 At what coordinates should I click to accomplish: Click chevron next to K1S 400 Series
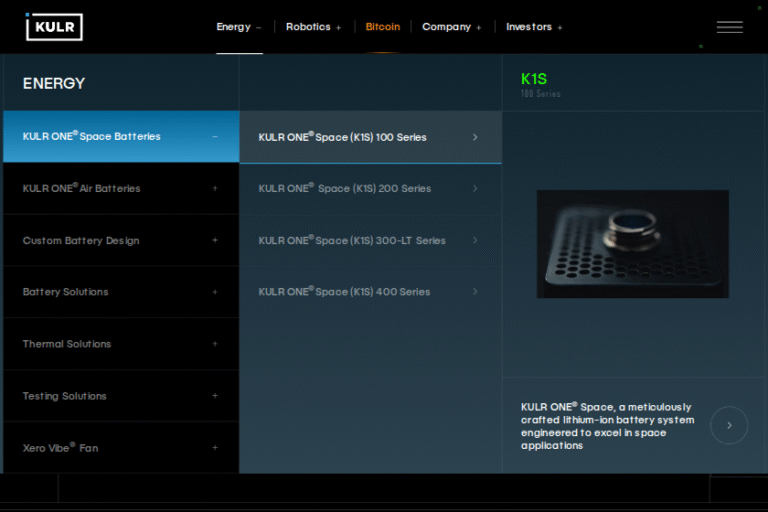click(475, 292)
